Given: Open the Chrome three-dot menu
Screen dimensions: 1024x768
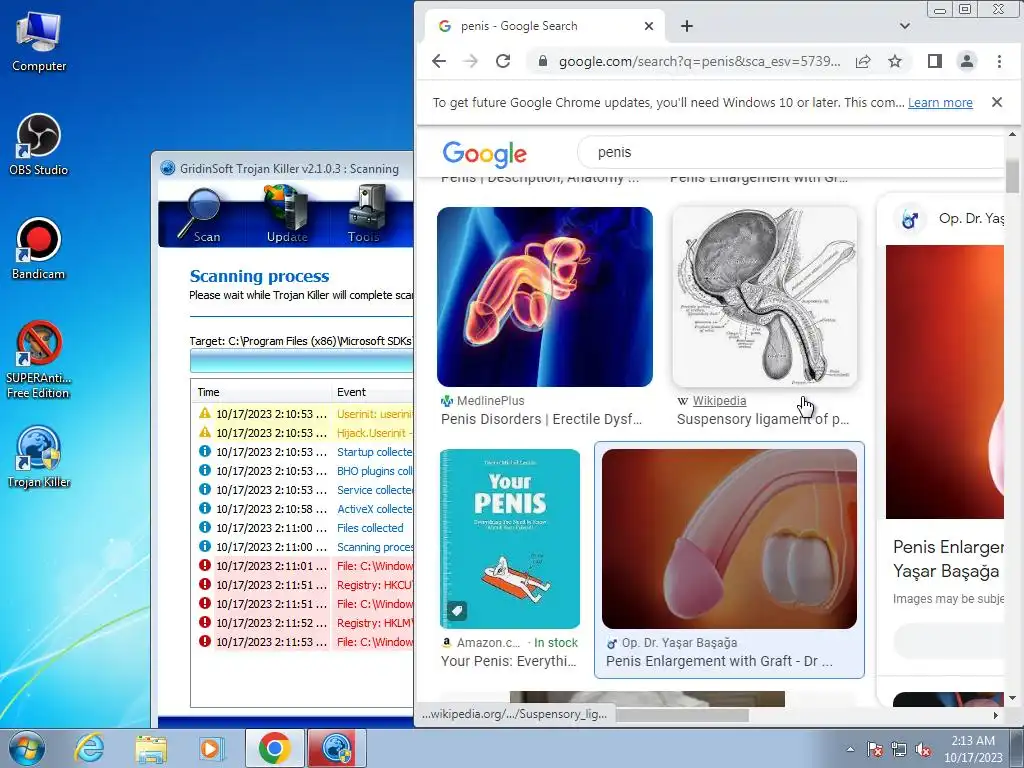Looking at the screenshot, I should click(x=999, y=61).
